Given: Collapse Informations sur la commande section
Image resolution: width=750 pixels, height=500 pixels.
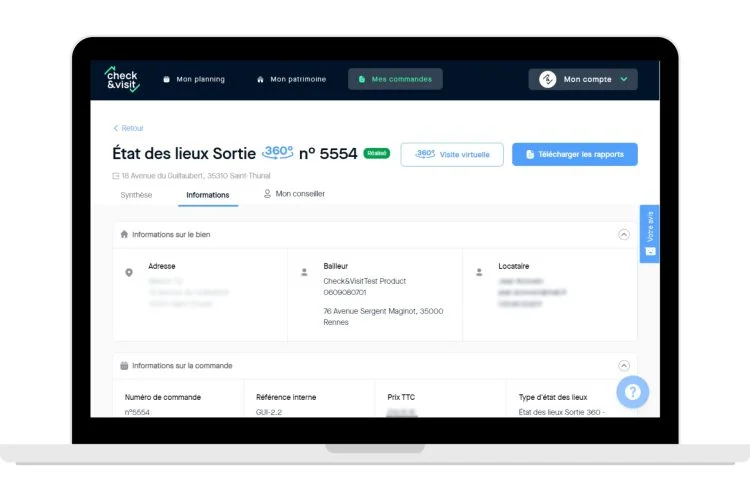Looking at the screenshot, I should (x=624, y=366).
